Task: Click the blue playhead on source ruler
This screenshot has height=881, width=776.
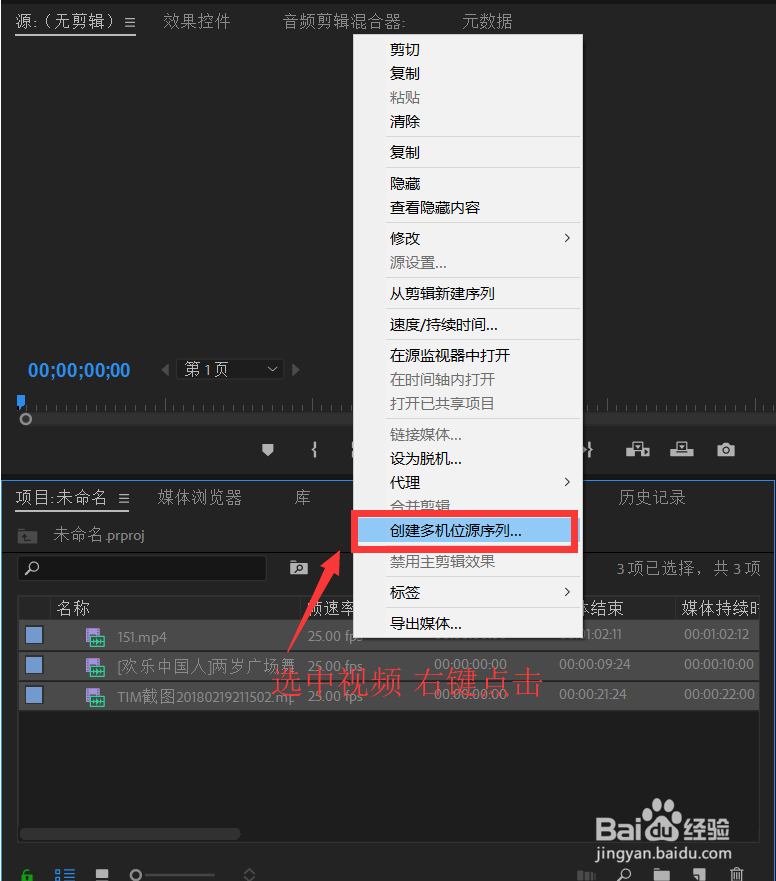Action: pyautogui.click(x=21, y=401)
